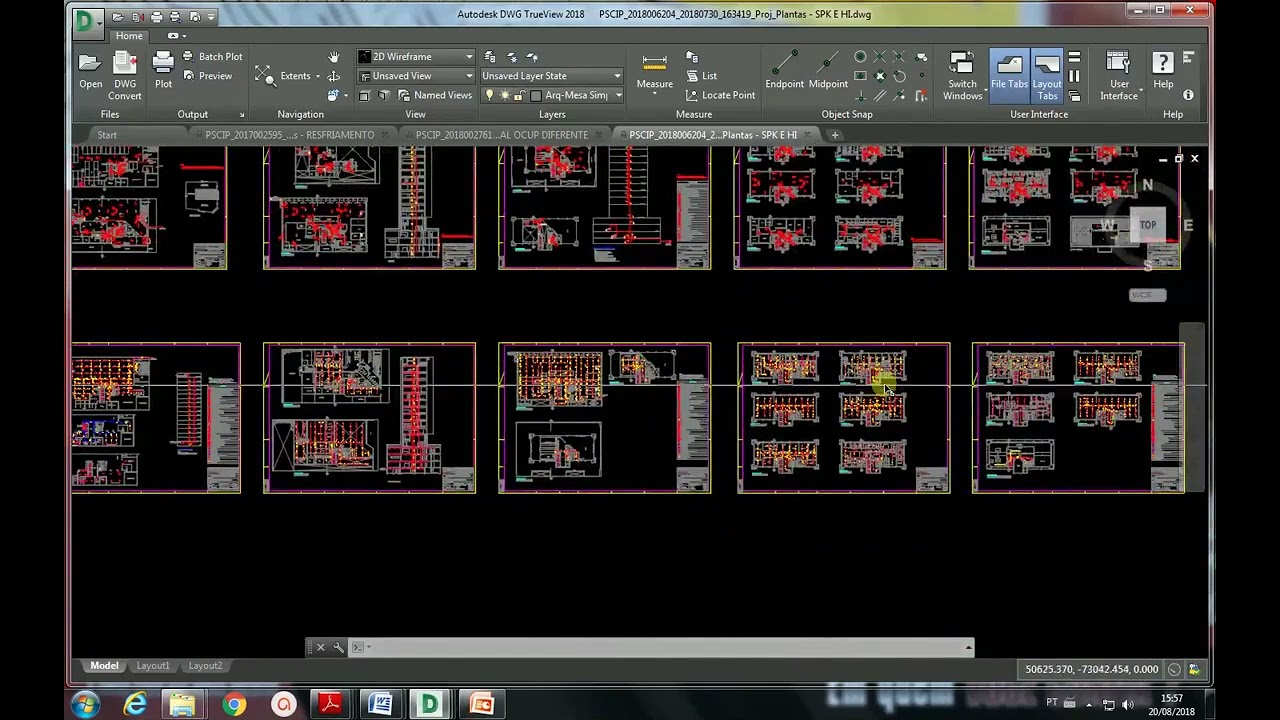Switch to PSCIP_2017002595 RESFRIAMENTO file tab
Viewport: 1280px width, 720px height.
pyautogui.click(x=289, y=135)
